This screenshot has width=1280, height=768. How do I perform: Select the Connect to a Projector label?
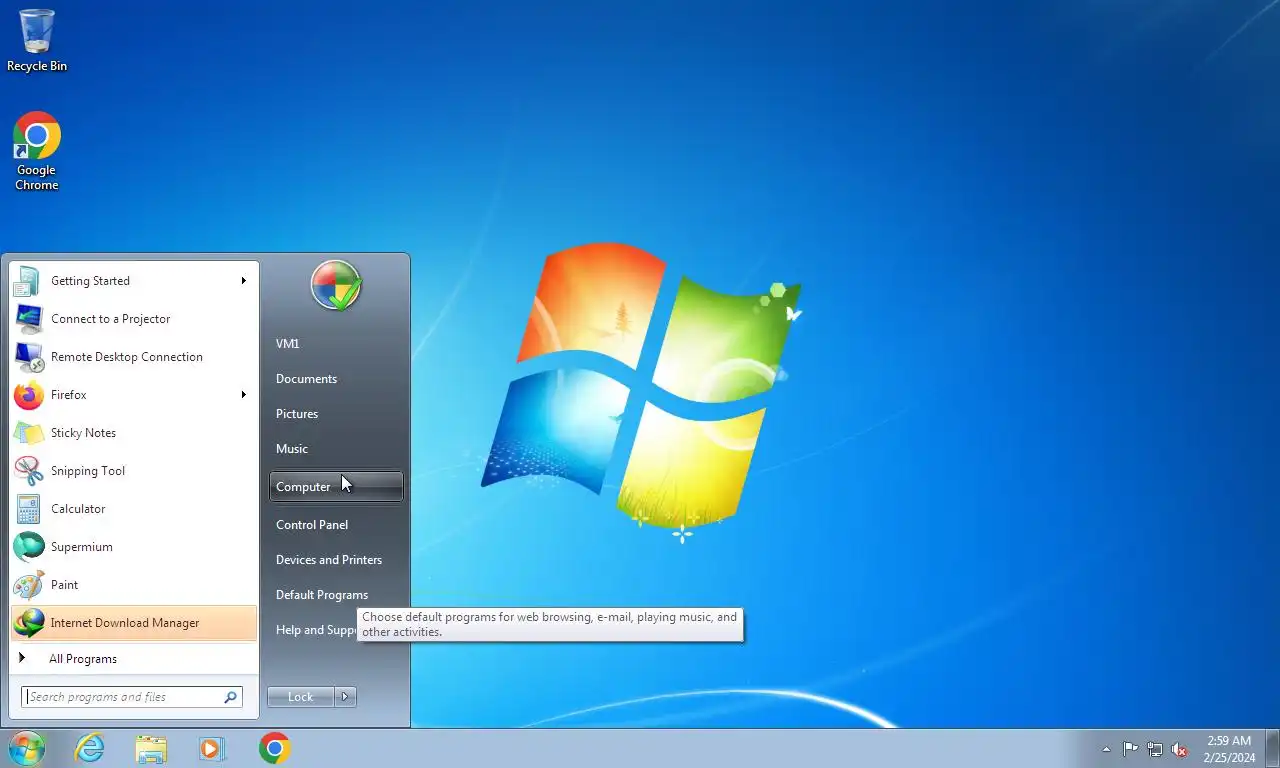tap(111, 319)
